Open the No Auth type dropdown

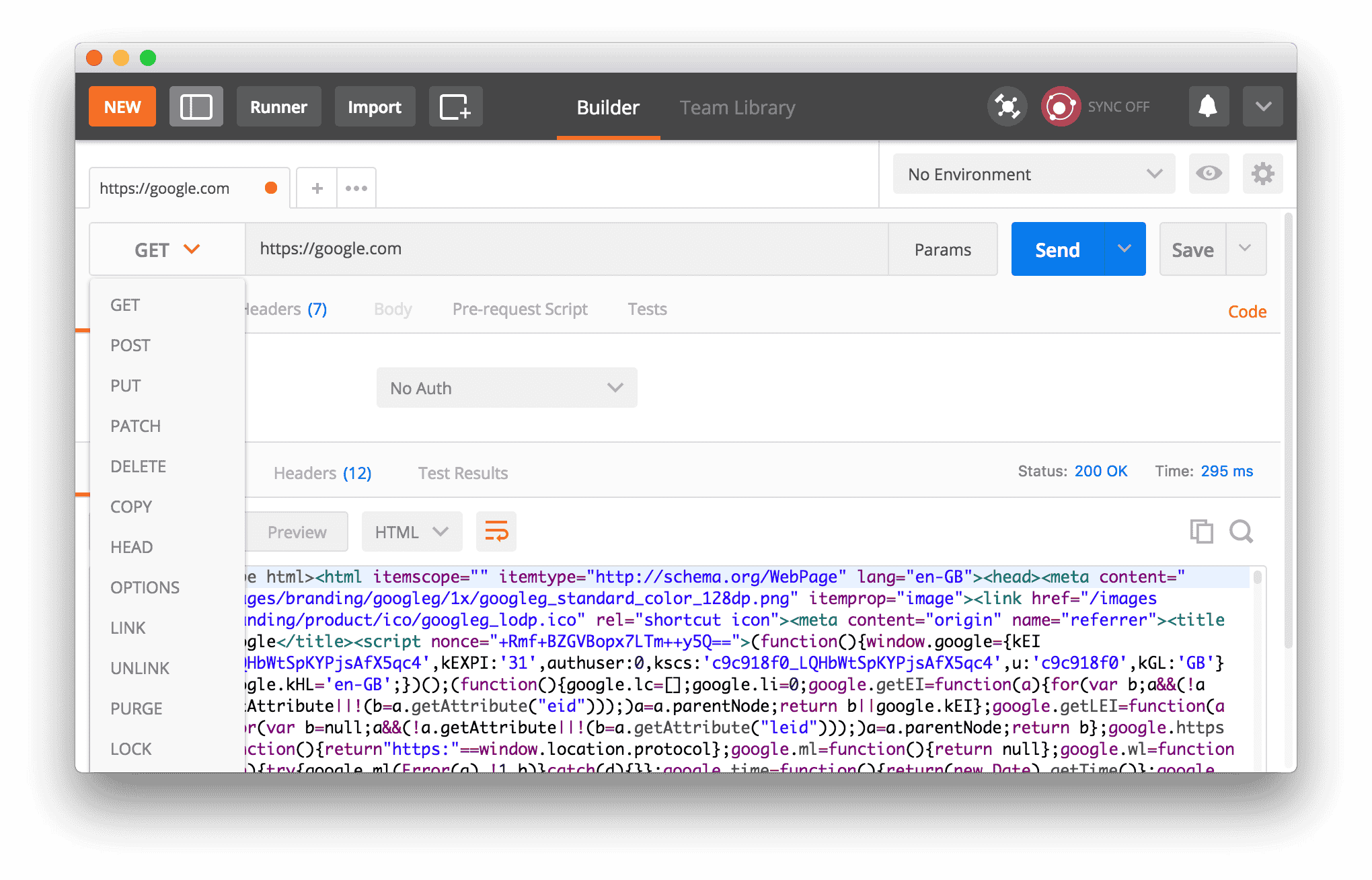[x=506, y=388]
